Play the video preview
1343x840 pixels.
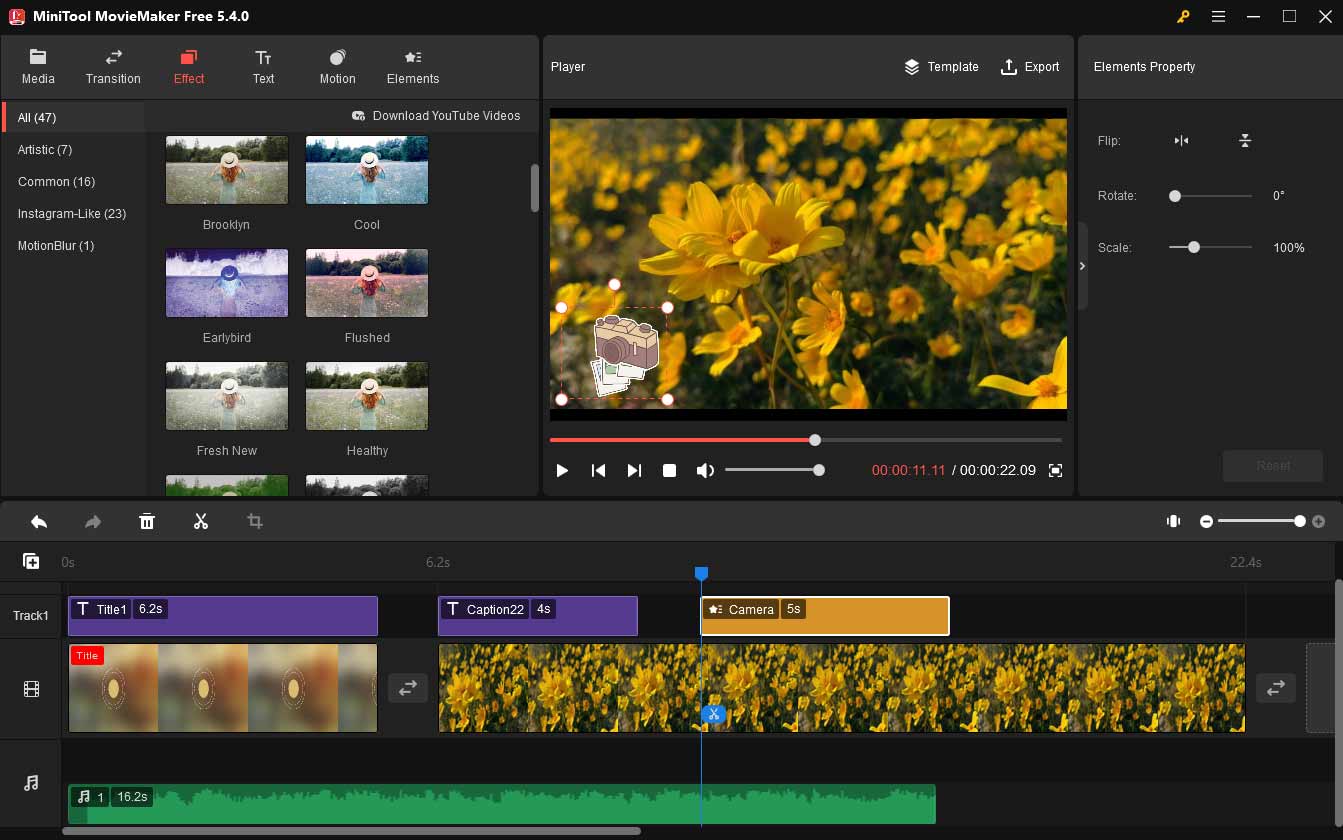click(x=562, y=470)
